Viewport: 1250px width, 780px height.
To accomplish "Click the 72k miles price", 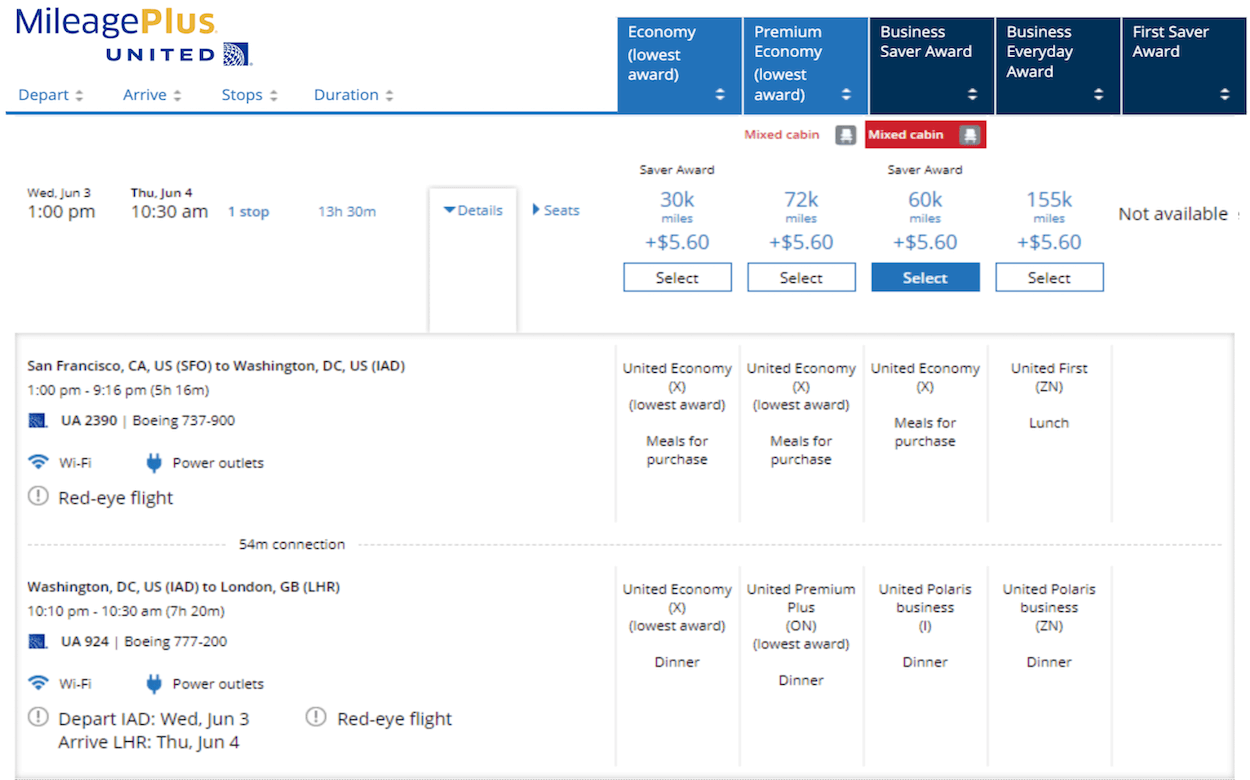I will pos(801,200).
